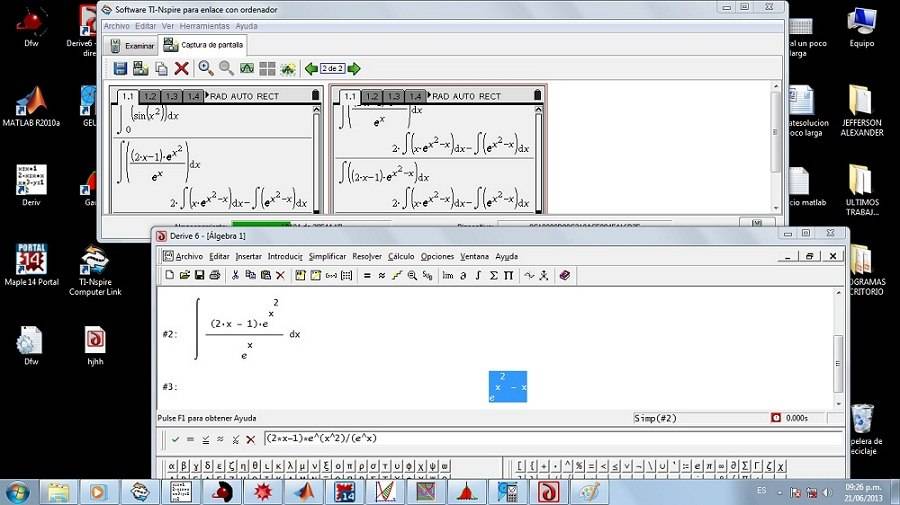The height and width of the screenshot is (505, 900).
Task: Click the limit (lim) toolbar icon
Action: click(x=447, y=275)
